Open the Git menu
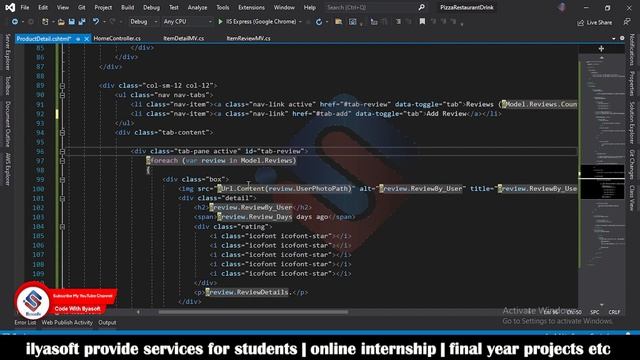Viewport: 640px width, 360px height. click(x=82, y=7)
